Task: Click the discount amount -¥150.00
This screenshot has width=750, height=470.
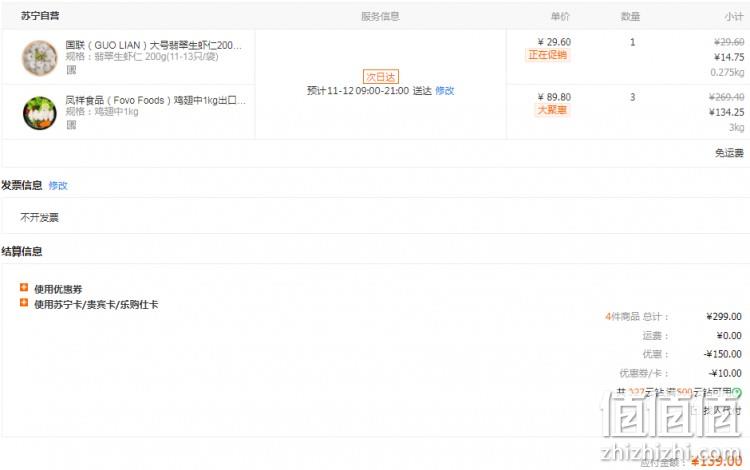Action: coord(723,354)
